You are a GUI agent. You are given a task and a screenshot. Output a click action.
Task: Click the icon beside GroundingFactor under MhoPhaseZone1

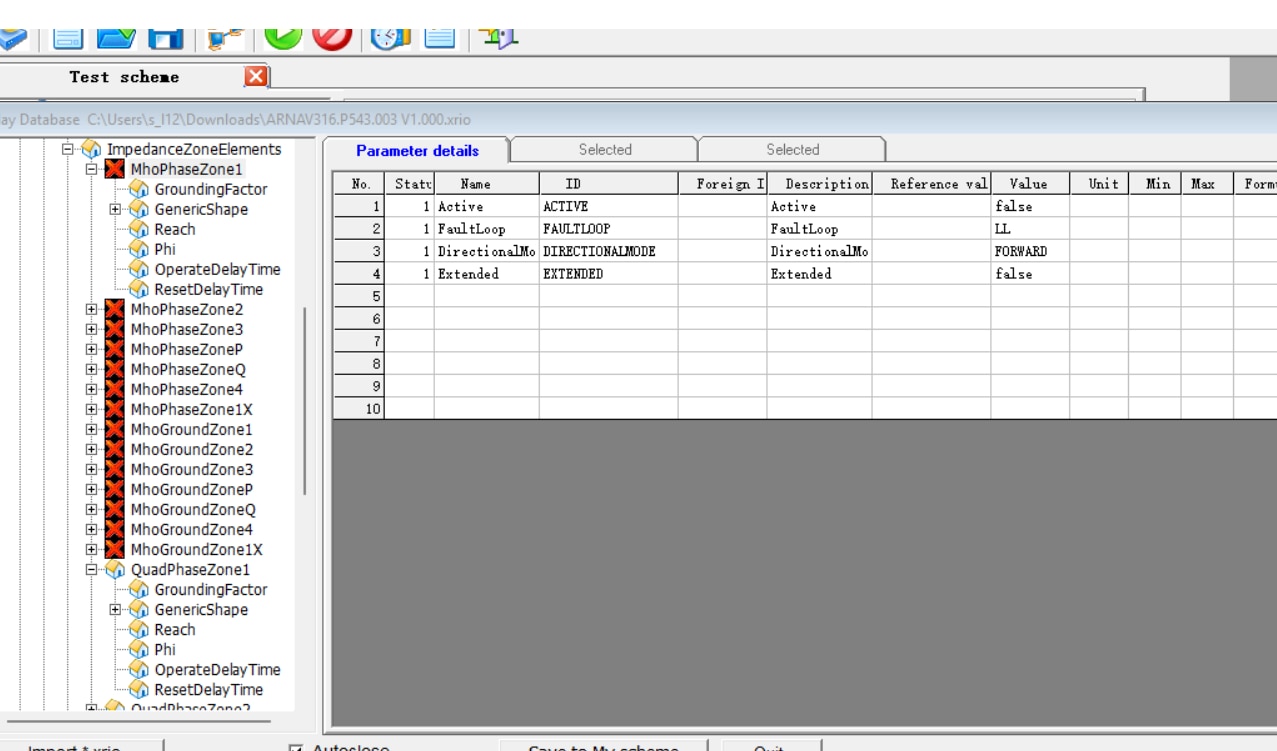[x=139, y=189]
